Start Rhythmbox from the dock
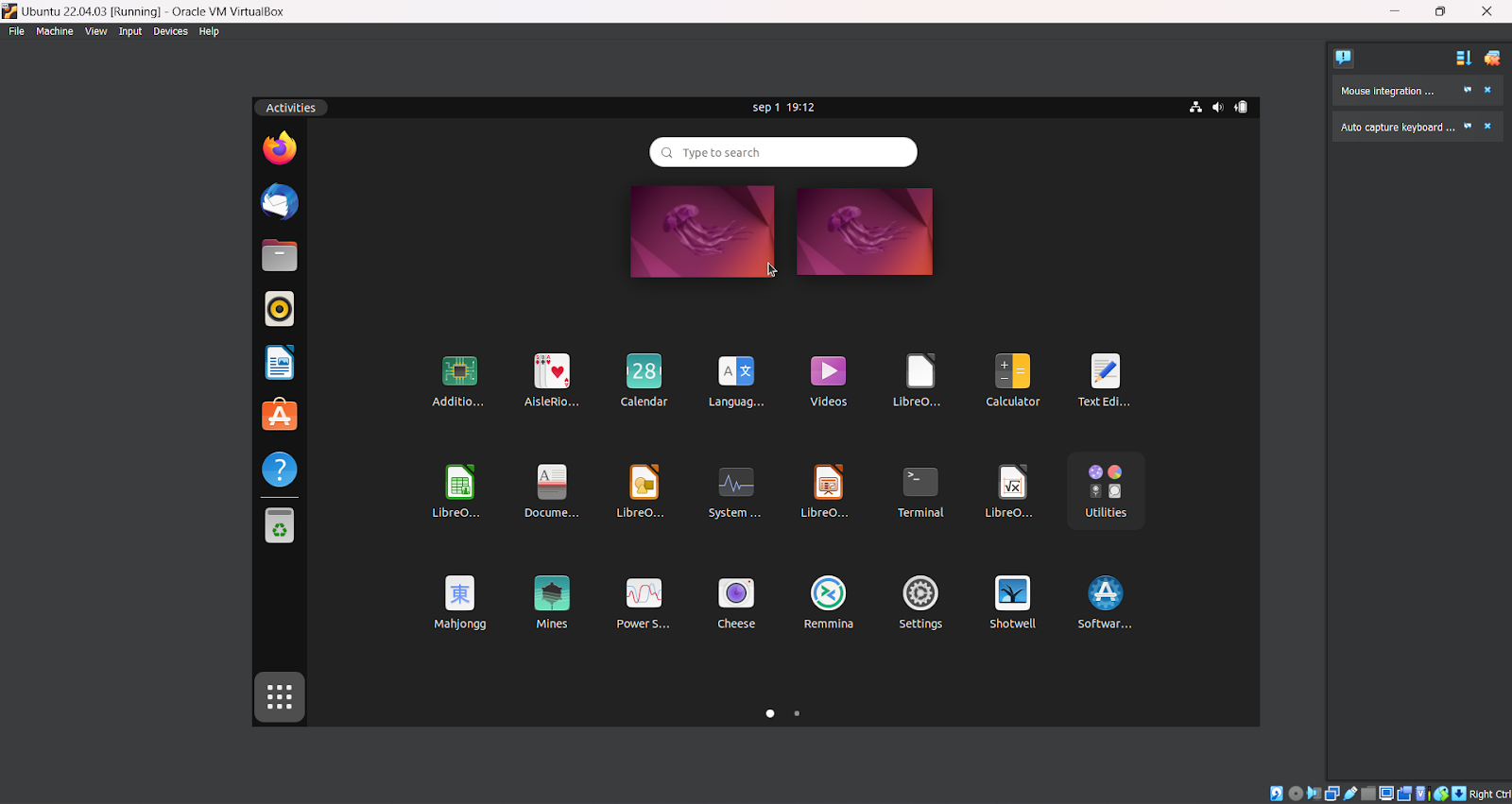 (280, 309)
